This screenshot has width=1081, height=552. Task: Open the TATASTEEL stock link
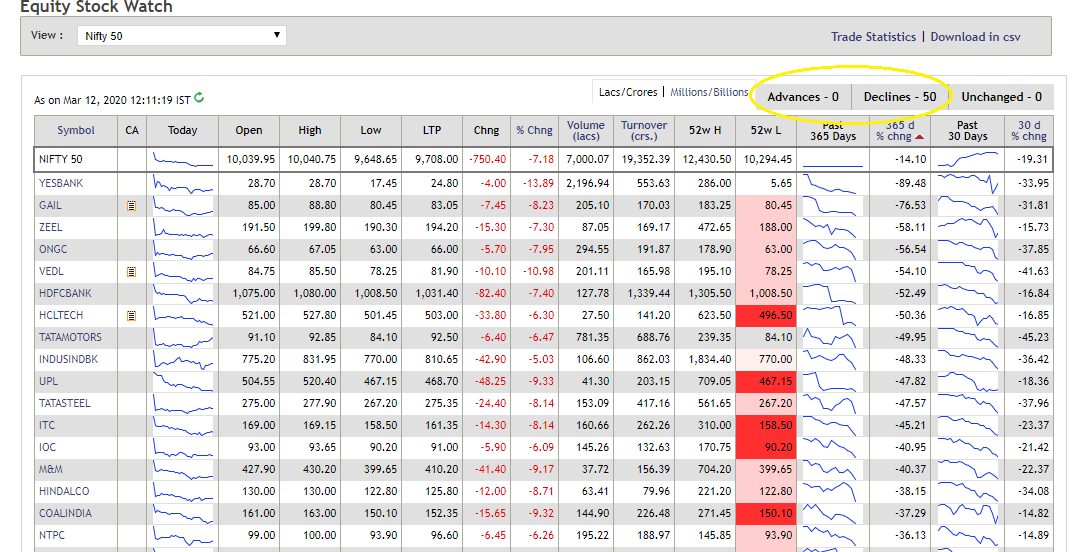(x=65, y=404)
